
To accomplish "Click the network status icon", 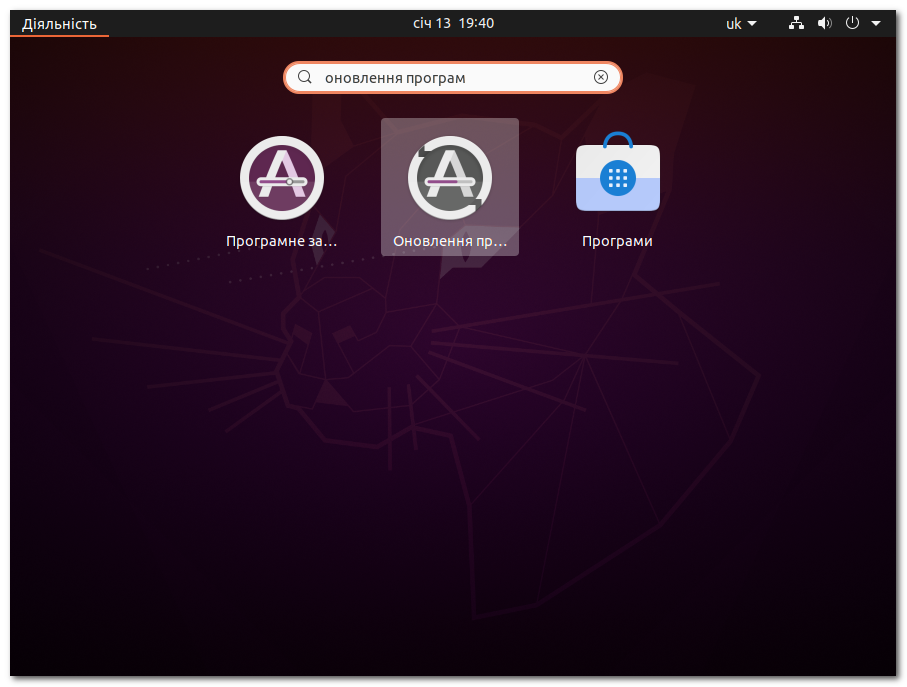I will tap(796, 22).
